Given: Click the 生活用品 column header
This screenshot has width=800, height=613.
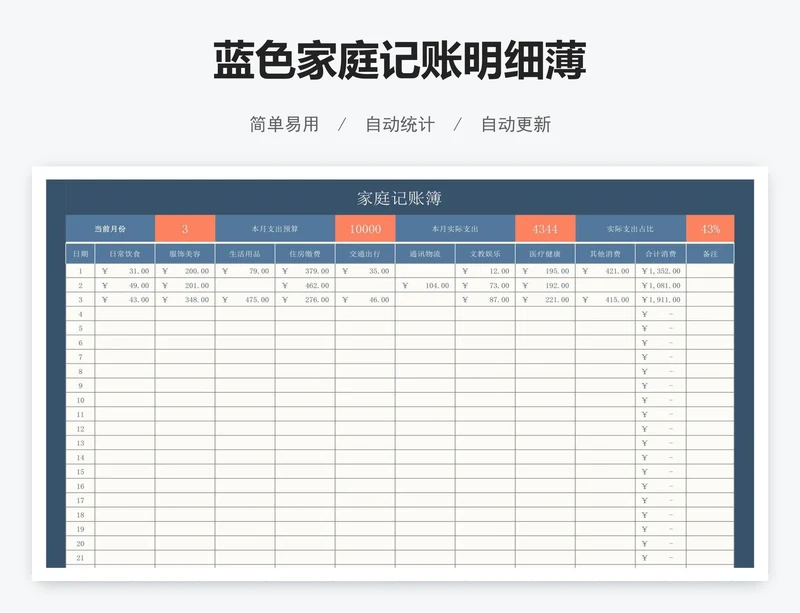Looking at the screenshot, I should [245, 254].
